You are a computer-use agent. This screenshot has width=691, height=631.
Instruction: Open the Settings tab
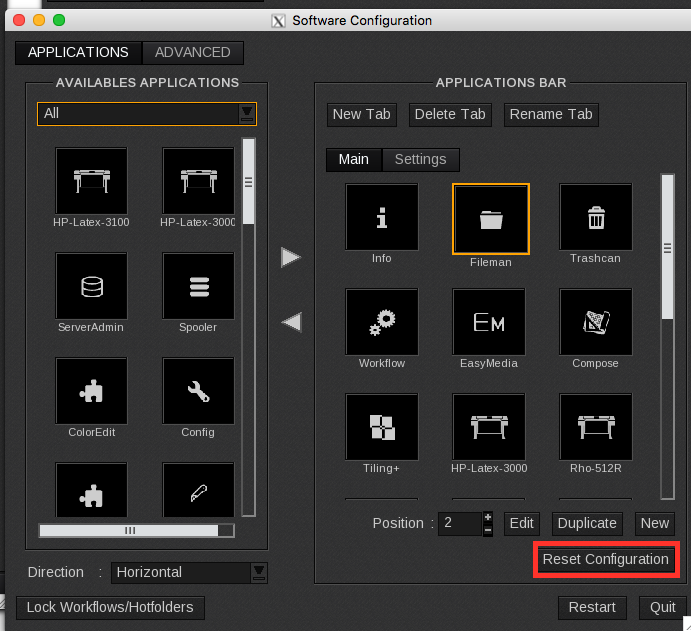coord(420,159)
